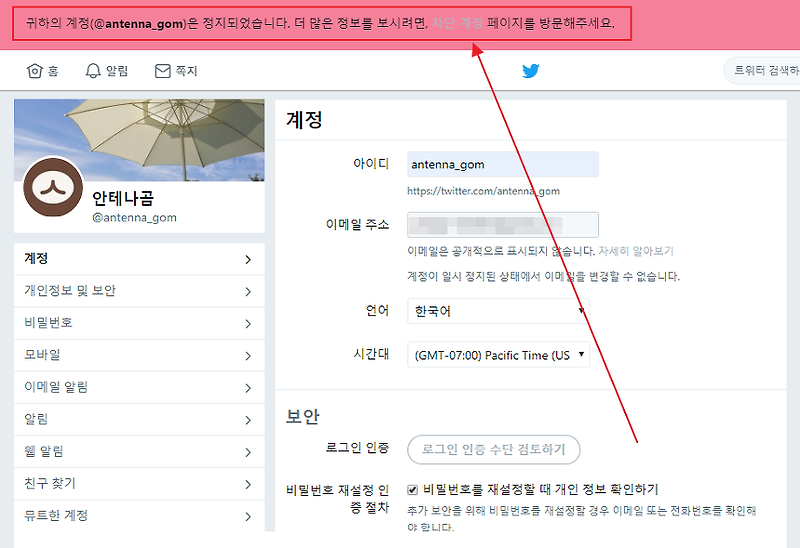Open 개인정보 및 보안 settings
This screenshot has width=800, height=548.
tap(139, 291)
